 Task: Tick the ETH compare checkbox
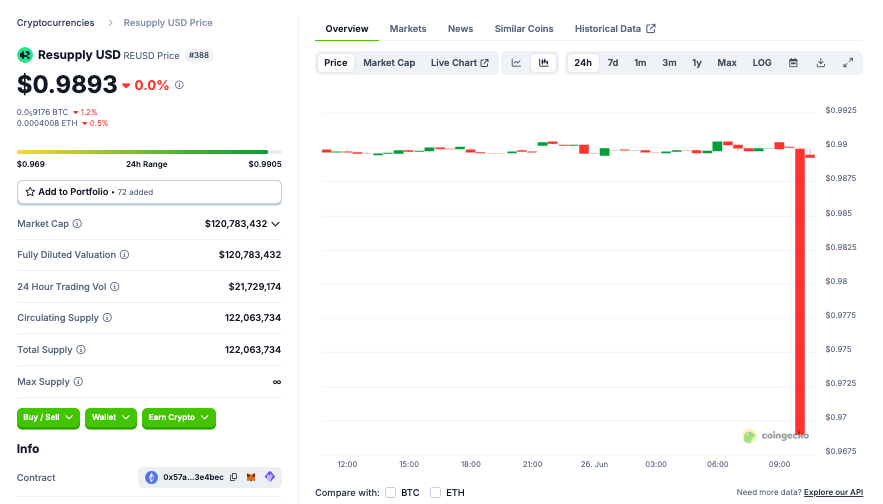(x=435, y=493)
